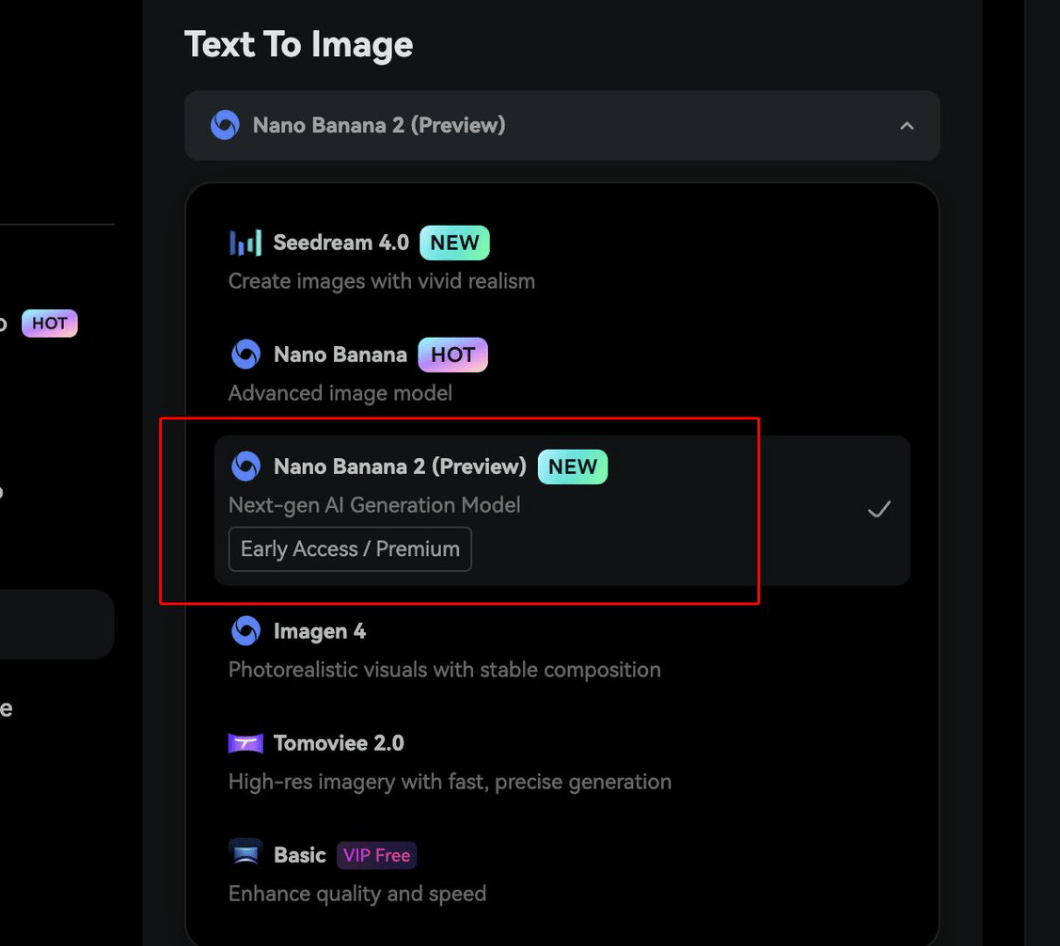Select Nano Banana 2 (Preview) option
This screenshot has height=946, width=1060.
[x=562, y=511]
